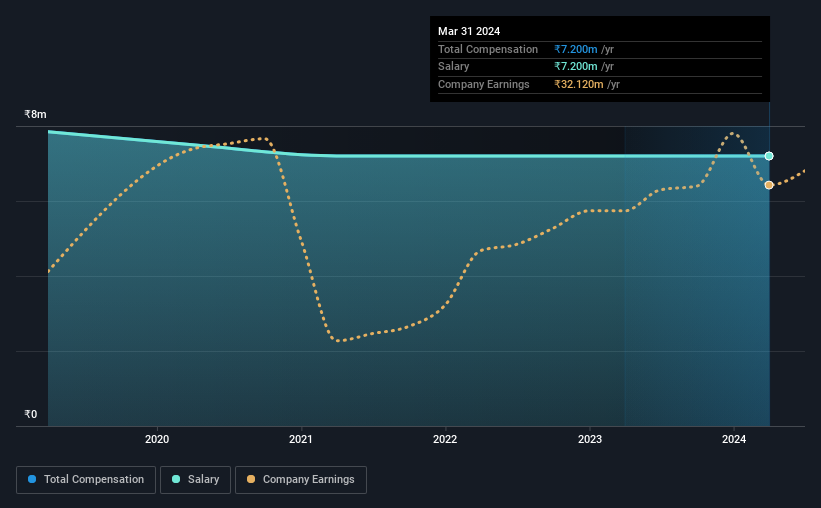Click the 2020 x-axis label

157,439
